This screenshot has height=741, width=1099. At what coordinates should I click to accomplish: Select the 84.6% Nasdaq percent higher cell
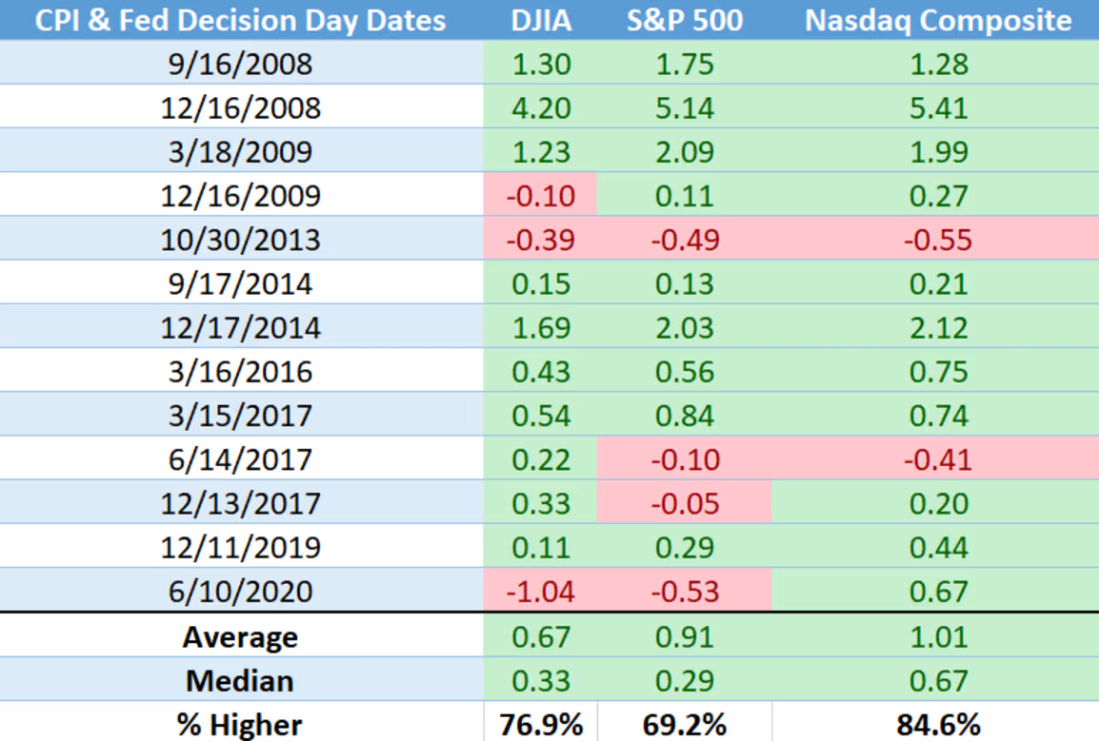tap(940, 724)
